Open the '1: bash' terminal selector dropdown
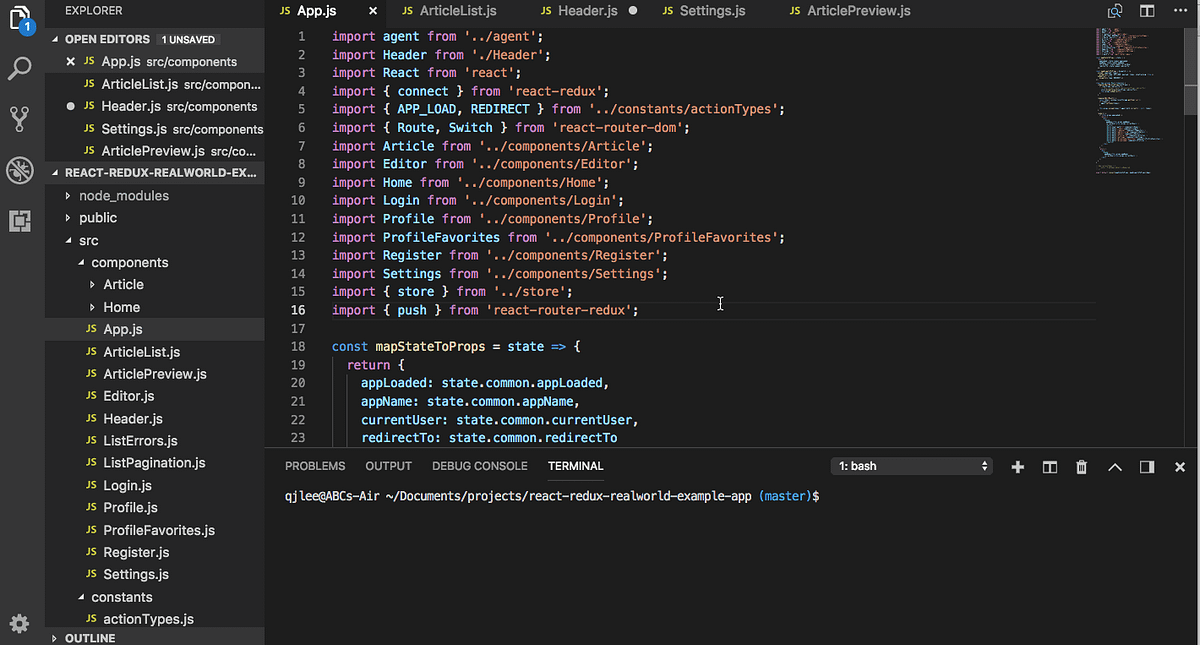 click(910, 466)
